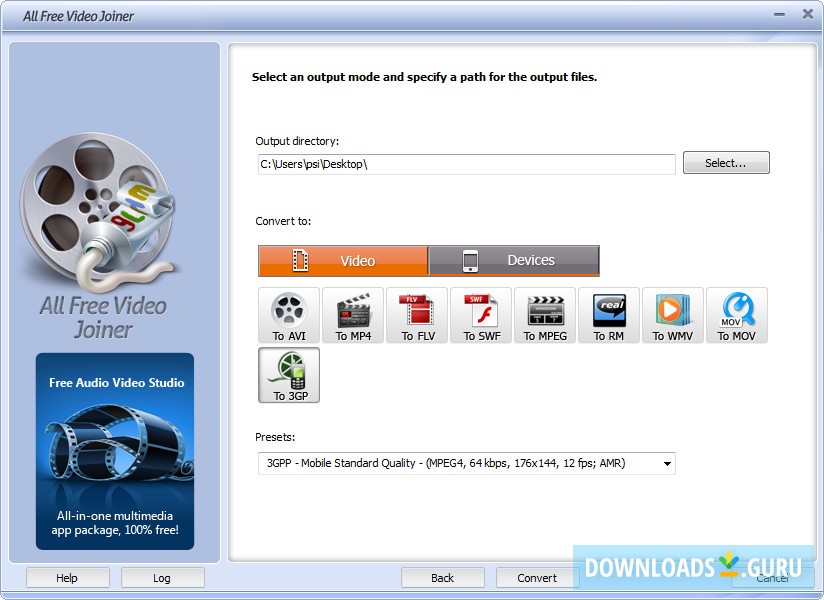
Task: Select the To RM RealMedia format
Action: coord(608,315)
